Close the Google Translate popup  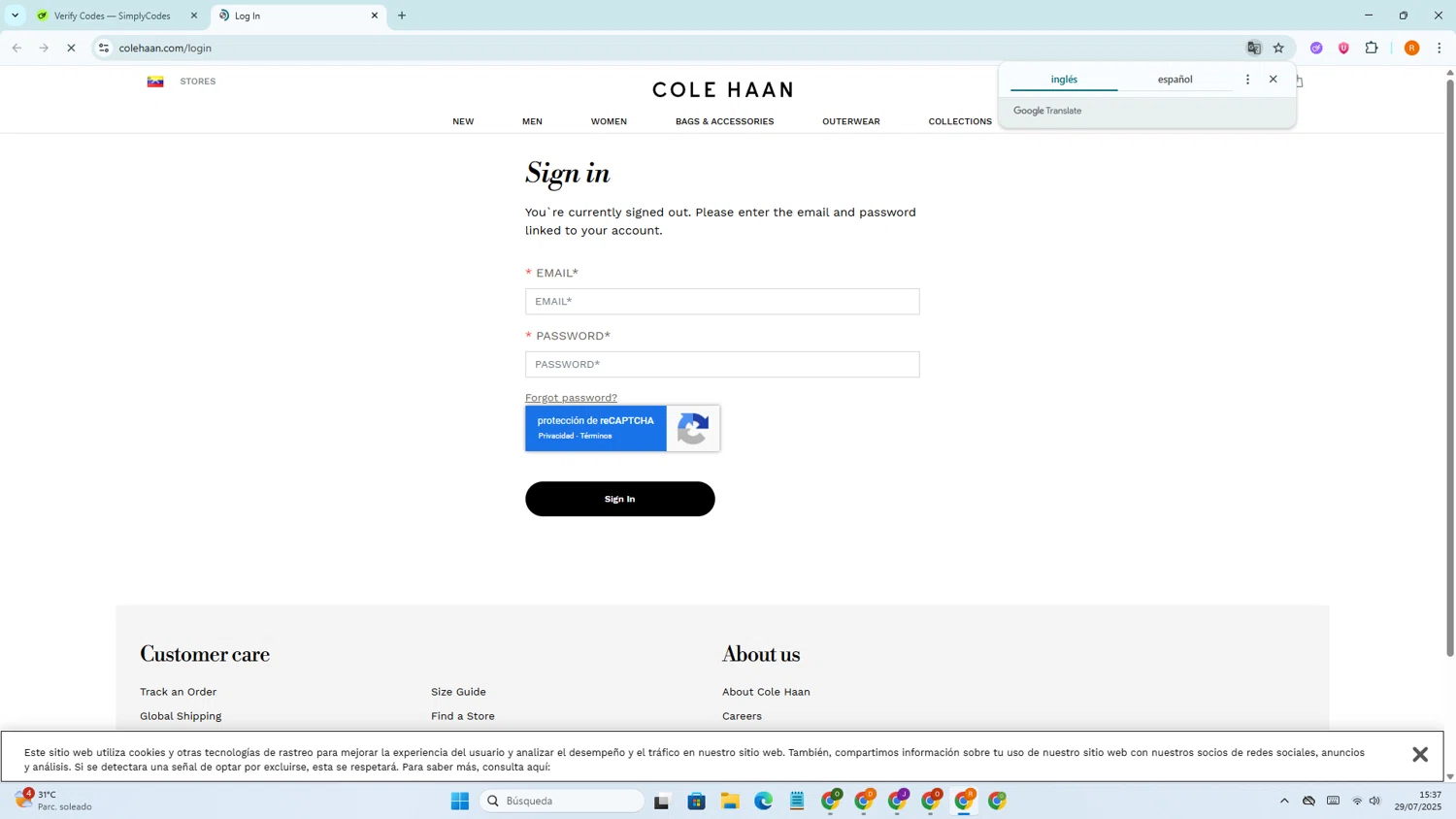(1274, 80)
